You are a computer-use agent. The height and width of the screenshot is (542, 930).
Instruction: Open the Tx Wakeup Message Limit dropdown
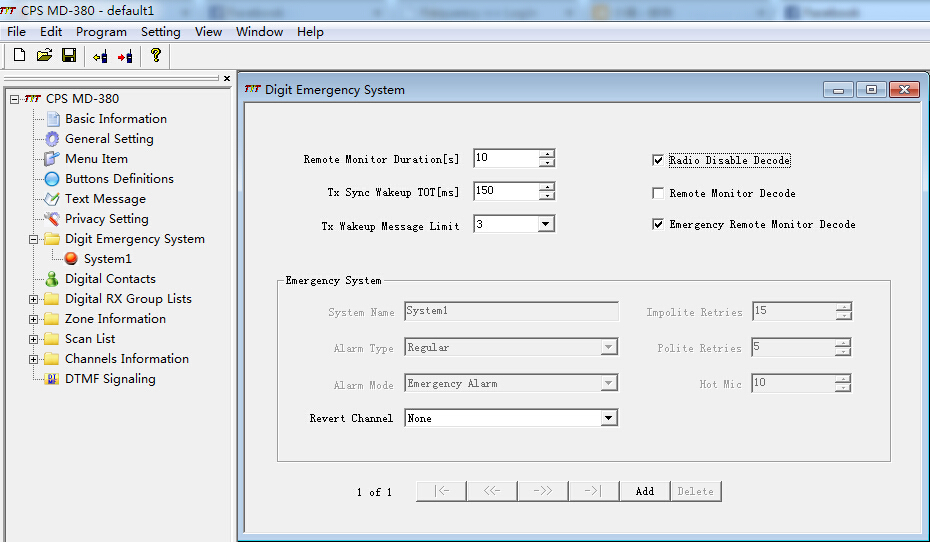[x=546, y=224]
